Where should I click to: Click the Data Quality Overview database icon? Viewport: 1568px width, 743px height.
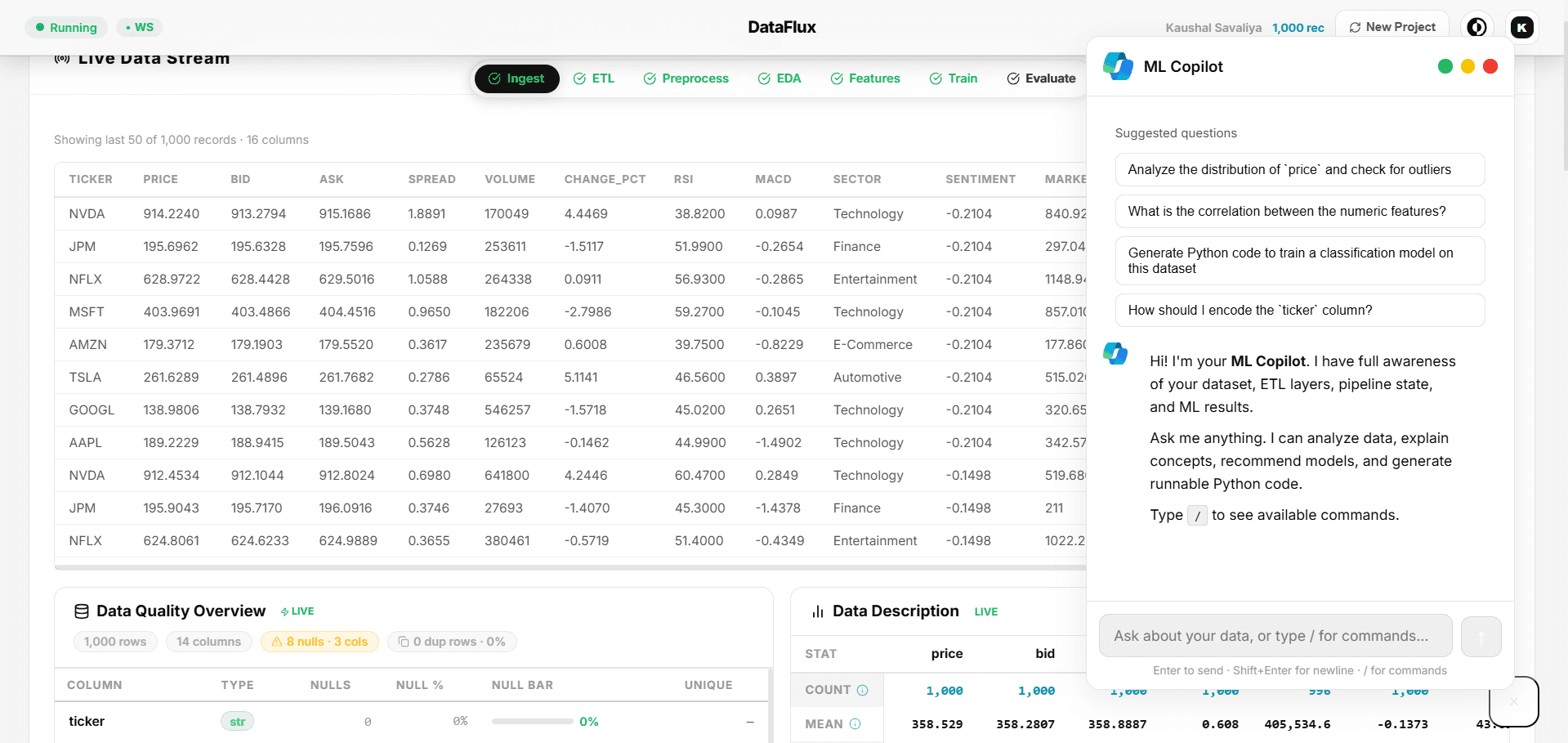tap(81, 611)
